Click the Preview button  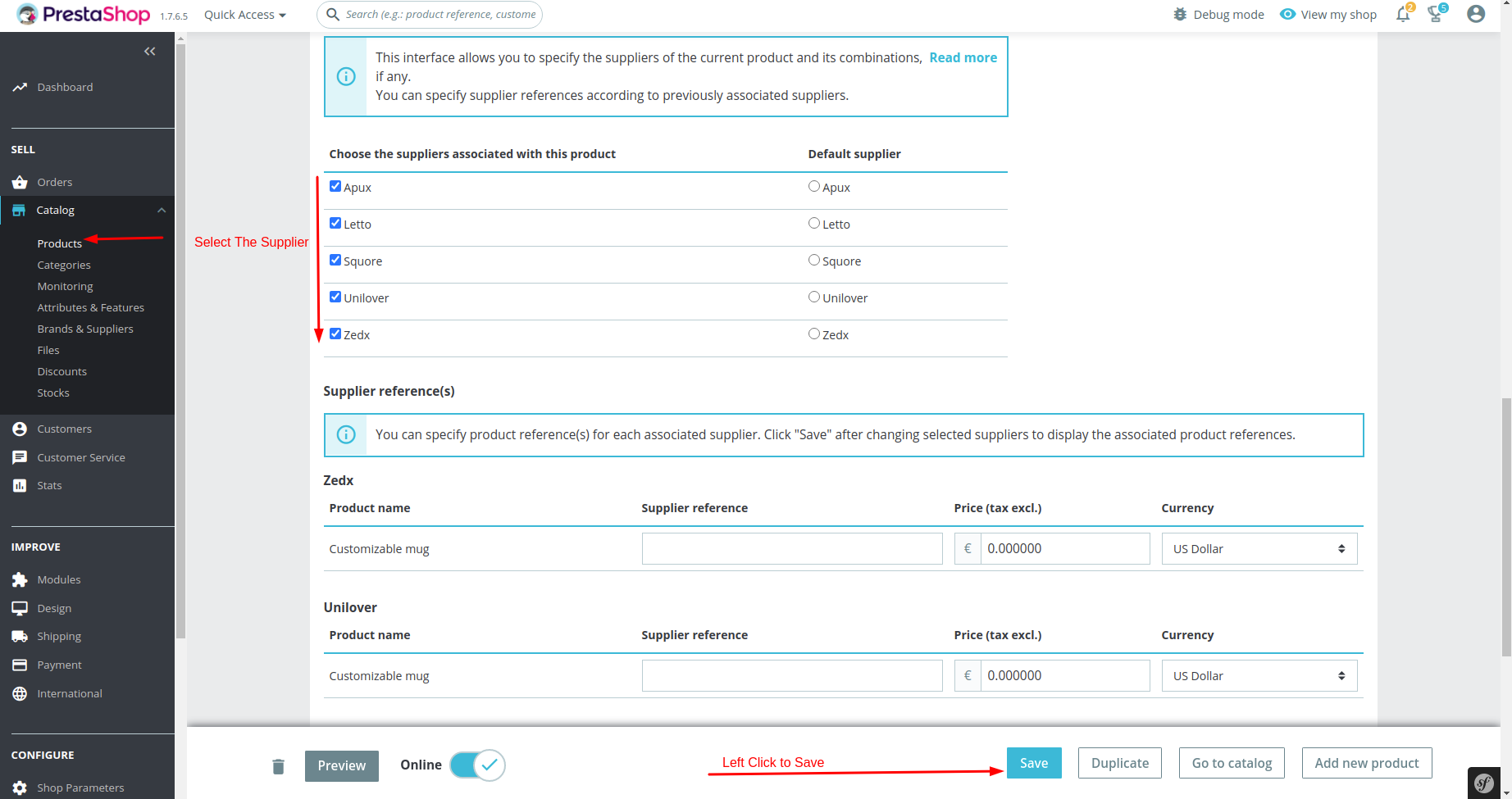point(342,765)
